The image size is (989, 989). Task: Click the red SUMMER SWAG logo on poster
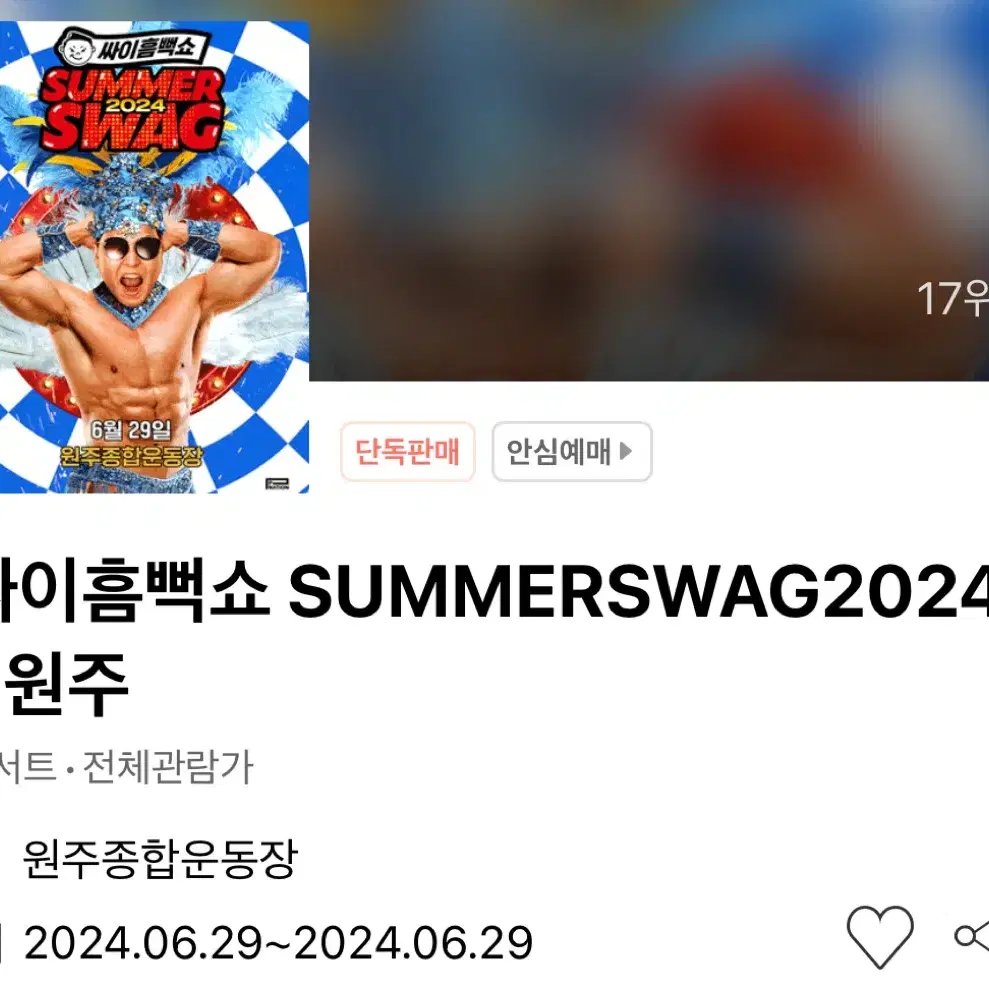pyautogui.click(x=132, y=109)
